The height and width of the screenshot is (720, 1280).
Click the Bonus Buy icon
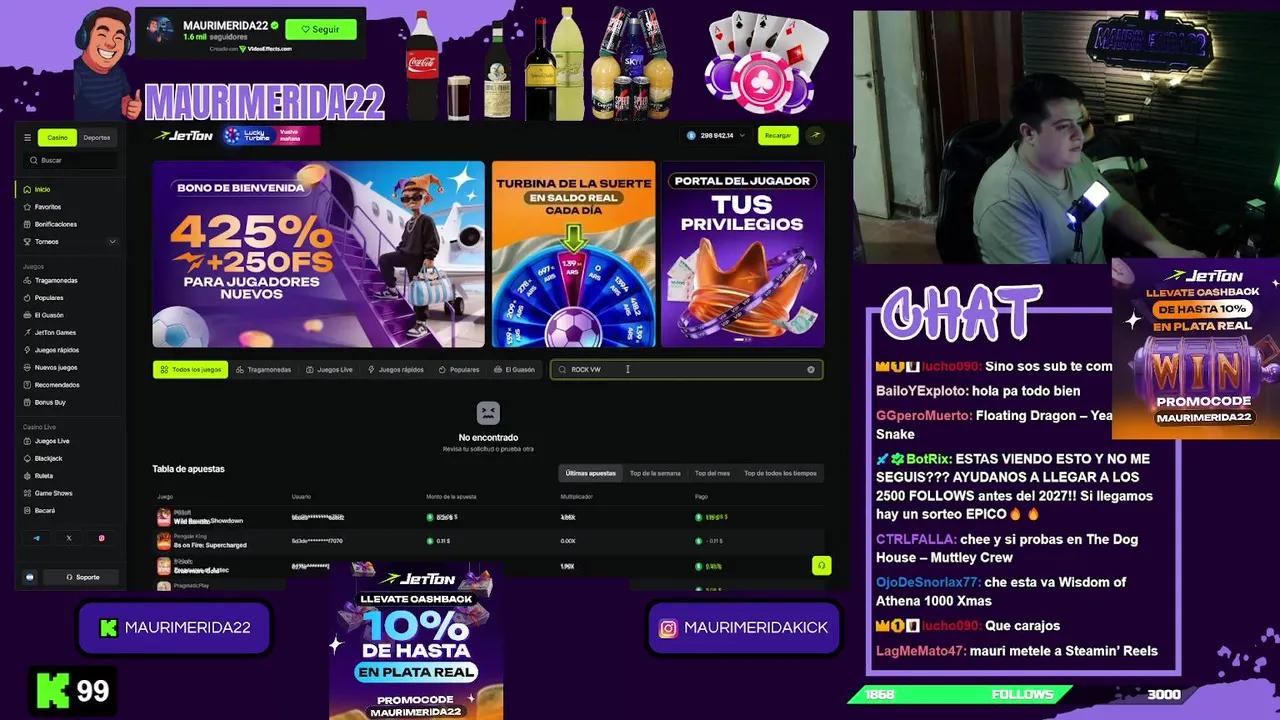(27, 402)
